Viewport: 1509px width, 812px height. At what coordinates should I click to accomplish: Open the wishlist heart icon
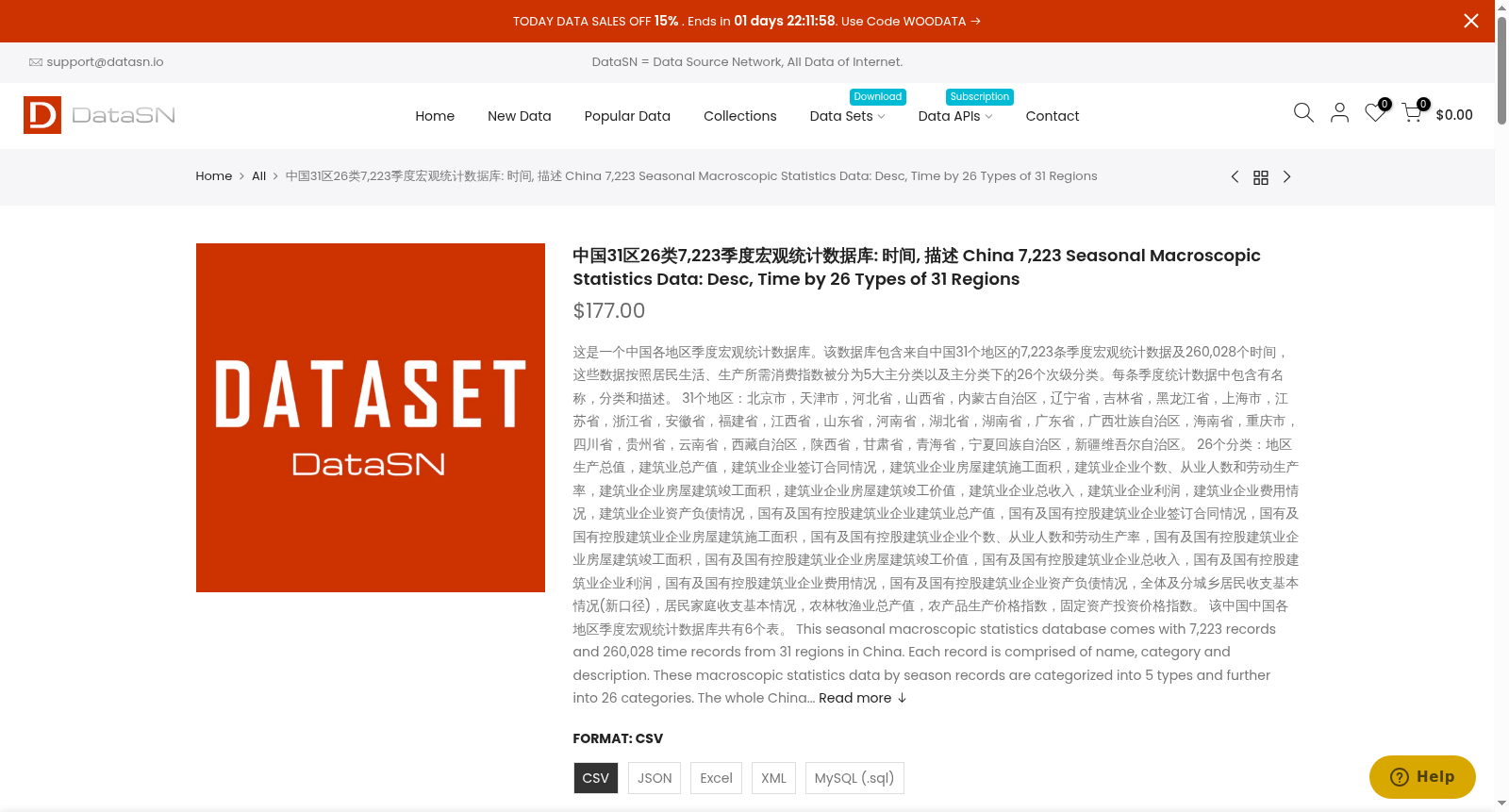coord(1375,113)
